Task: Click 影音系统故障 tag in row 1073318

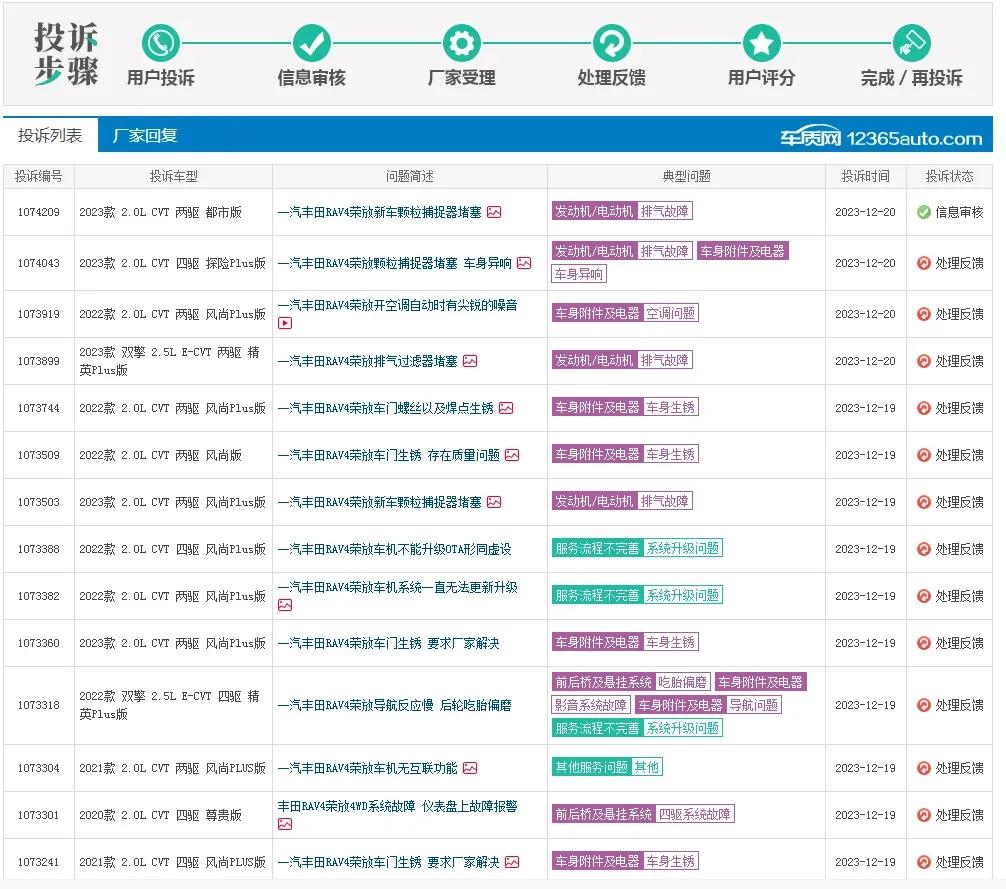Action: point(591,705)
